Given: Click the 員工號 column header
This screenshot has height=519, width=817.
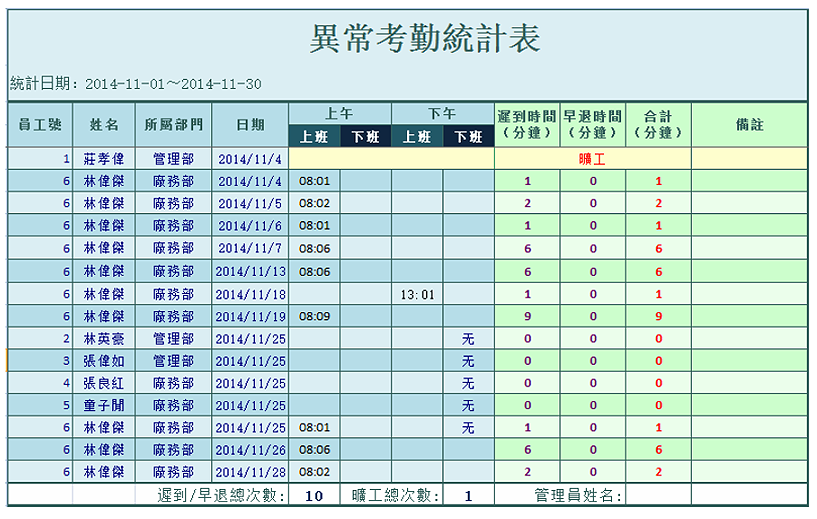Looking at the screenshot, I should coord(40,125).
